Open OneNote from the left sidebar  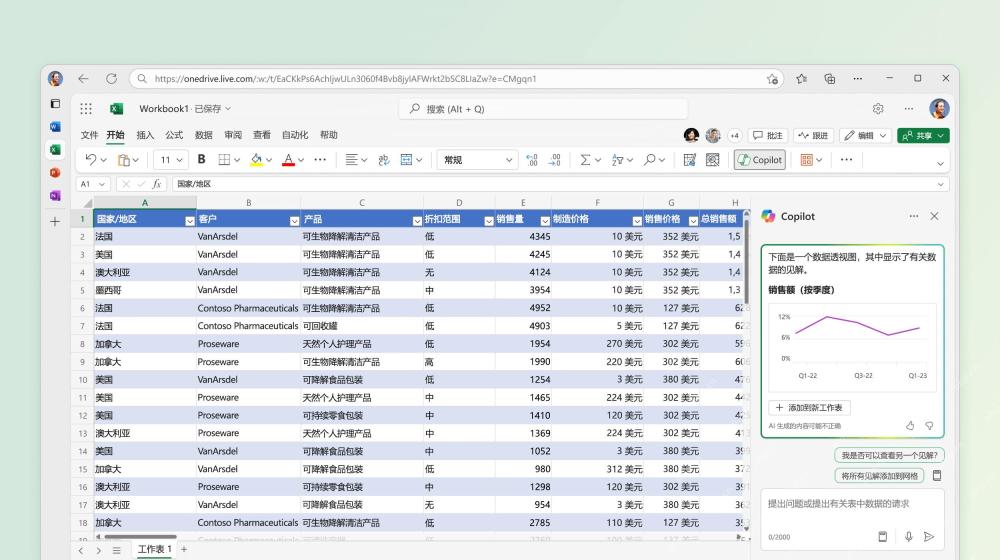(55, 196)
